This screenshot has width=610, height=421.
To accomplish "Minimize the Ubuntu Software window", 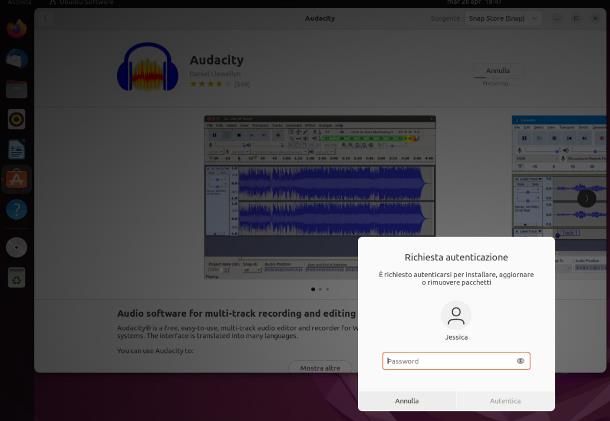I will point(557,18).
